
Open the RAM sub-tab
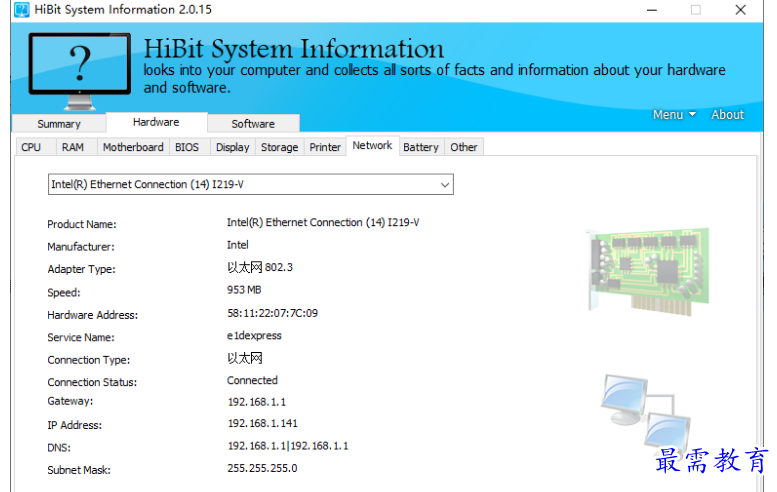73,147
